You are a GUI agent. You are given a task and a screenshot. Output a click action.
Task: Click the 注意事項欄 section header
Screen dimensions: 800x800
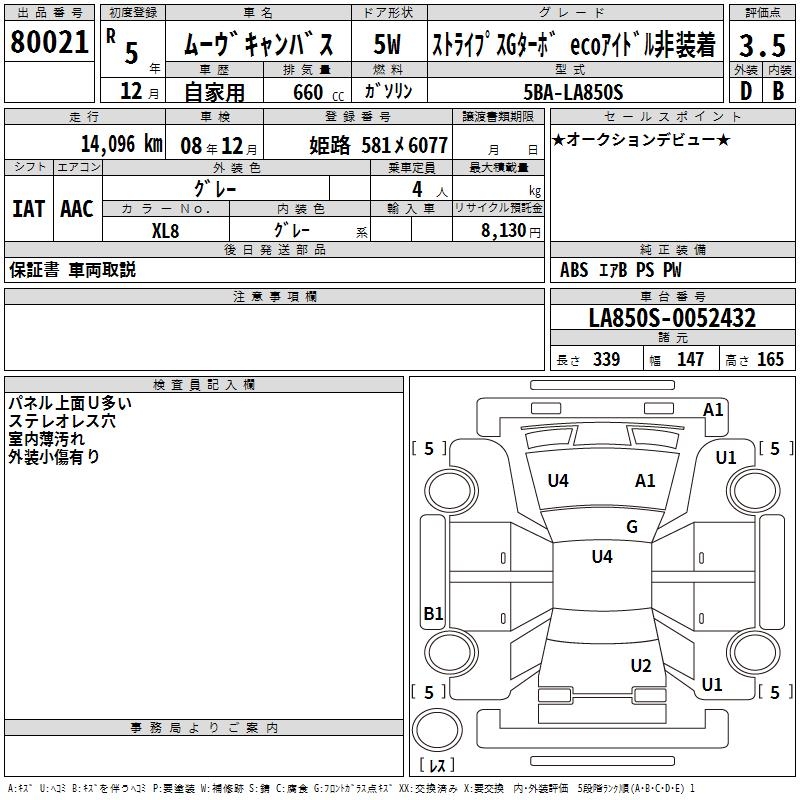(274, 296)
